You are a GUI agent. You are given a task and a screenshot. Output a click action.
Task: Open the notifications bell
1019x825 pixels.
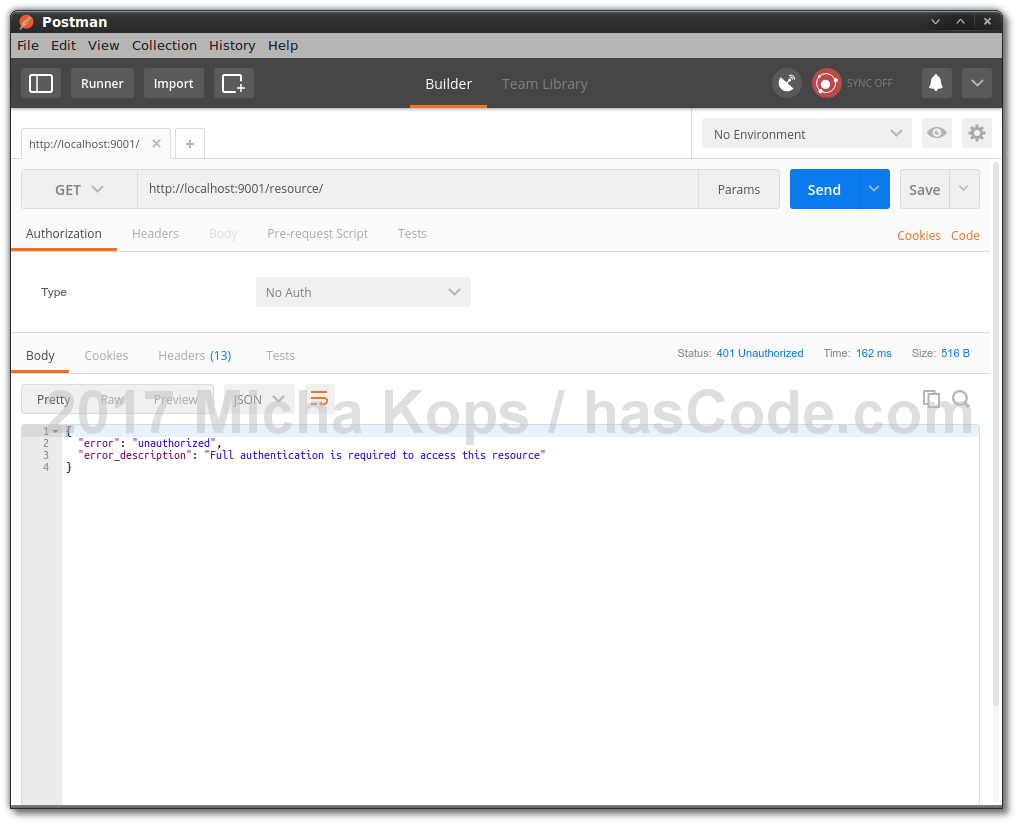[x=936, y=83]
